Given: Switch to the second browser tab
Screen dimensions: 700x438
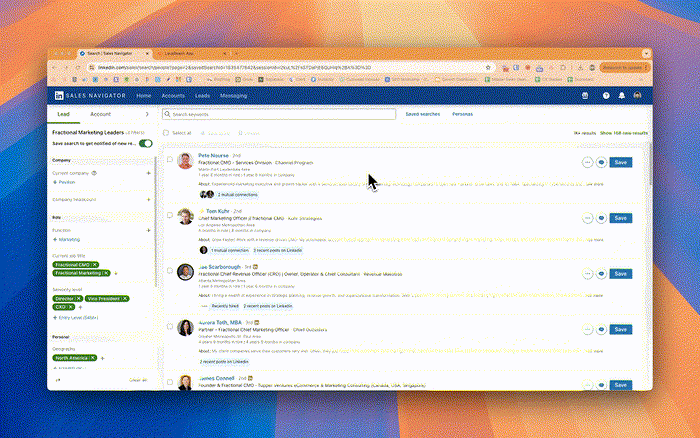Looking at the screenshot, I should click(x=192, y=54).
